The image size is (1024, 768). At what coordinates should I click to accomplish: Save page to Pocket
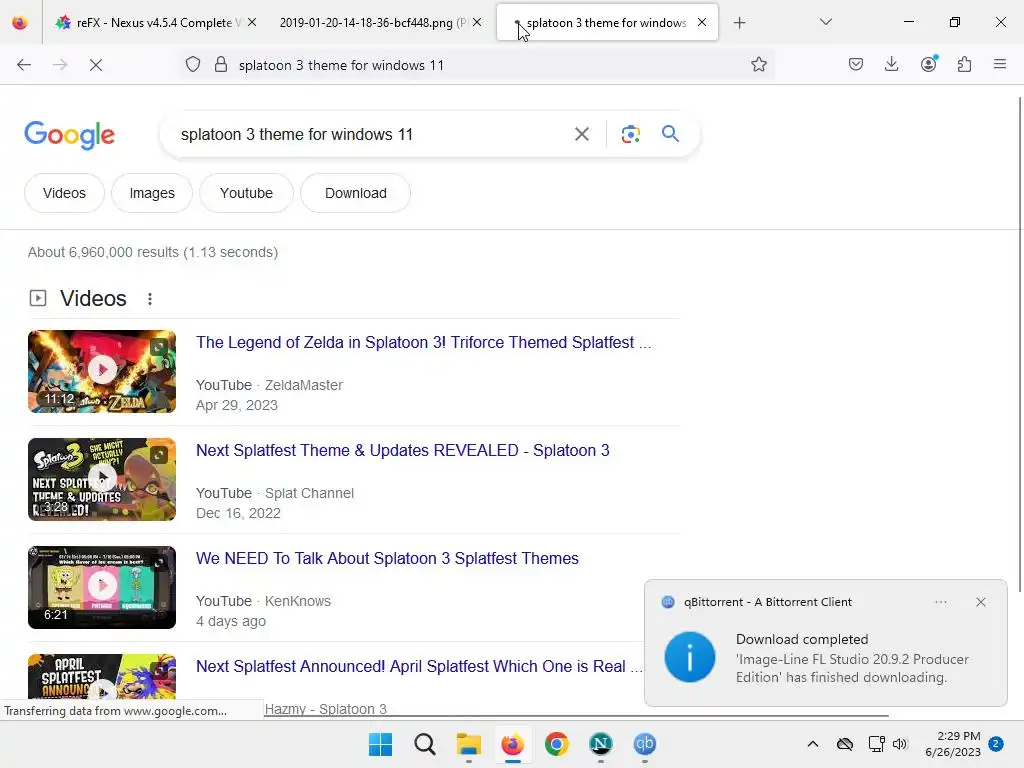(856, 64)
